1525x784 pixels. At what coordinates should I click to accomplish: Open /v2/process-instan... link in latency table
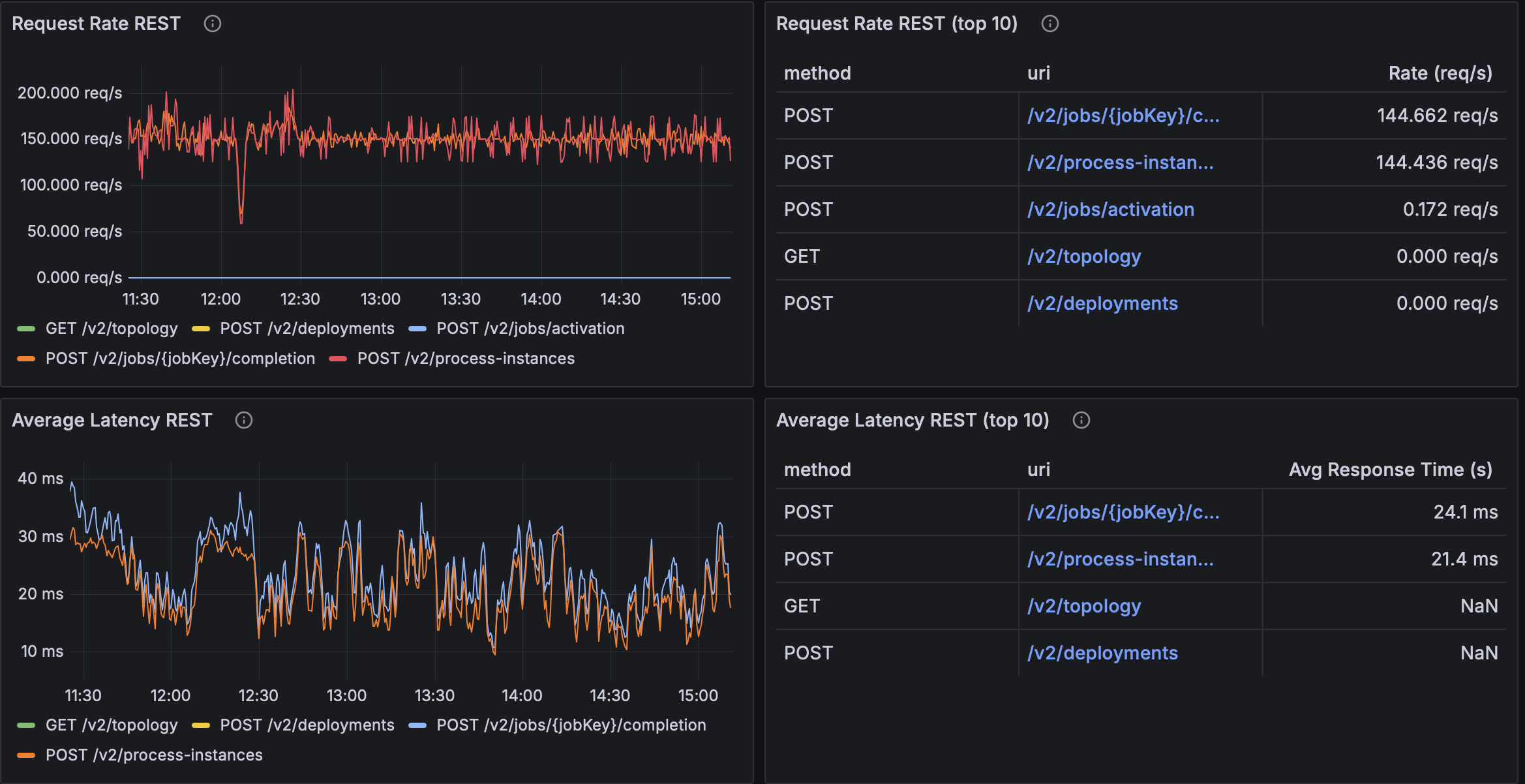[1120, 559]
